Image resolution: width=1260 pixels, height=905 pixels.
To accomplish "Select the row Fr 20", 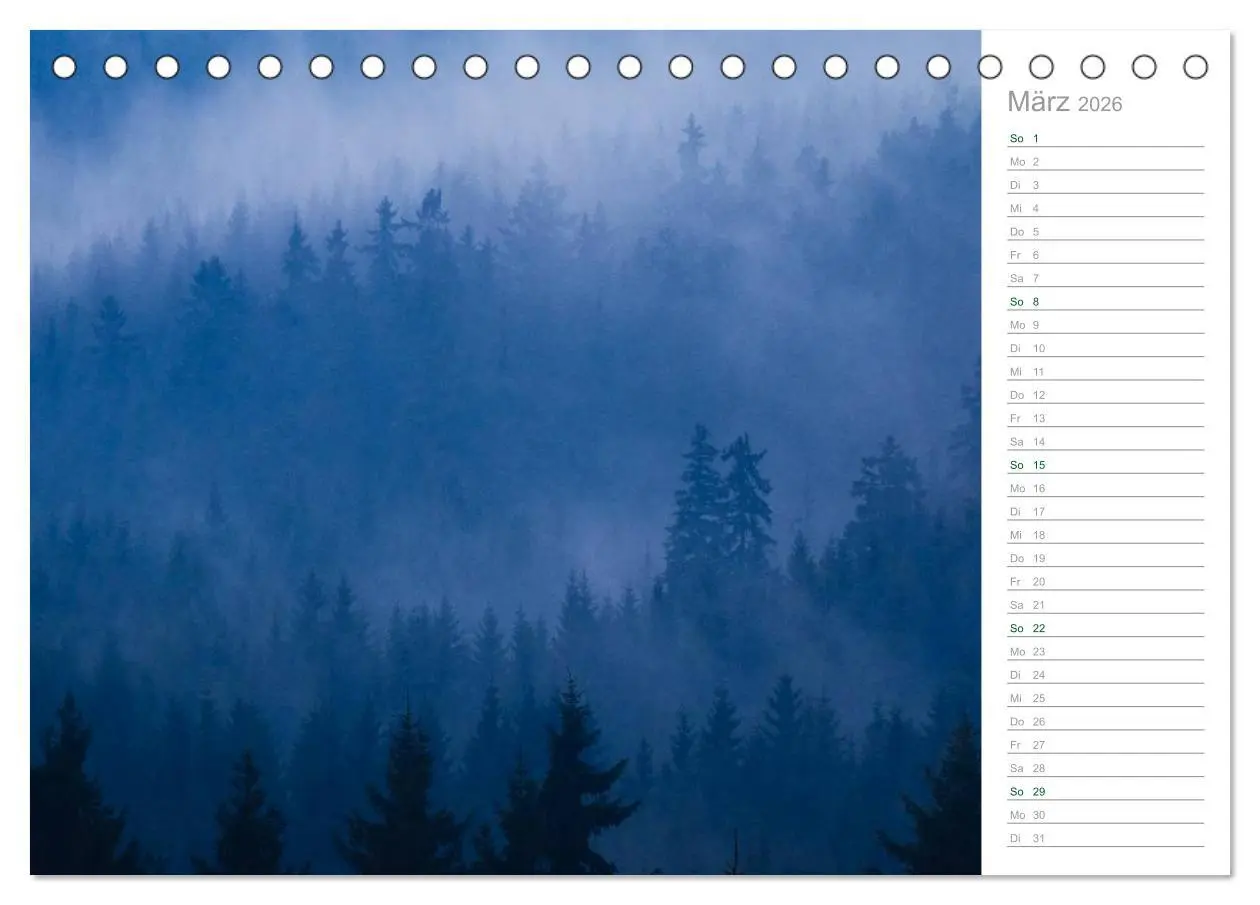I will click(1105, 582).
